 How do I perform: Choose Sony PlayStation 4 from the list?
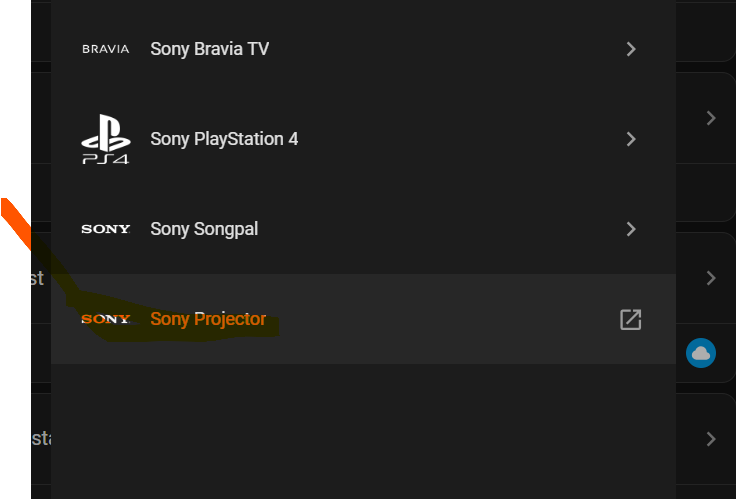224,139
